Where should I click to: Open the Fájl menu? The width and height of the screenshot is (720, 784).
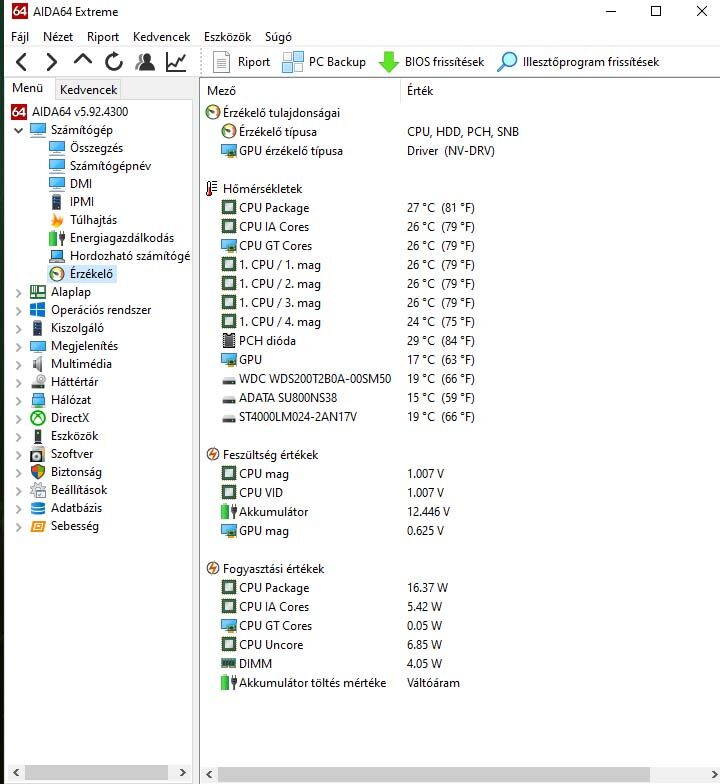pyautogui.click(x=20, y=37)
